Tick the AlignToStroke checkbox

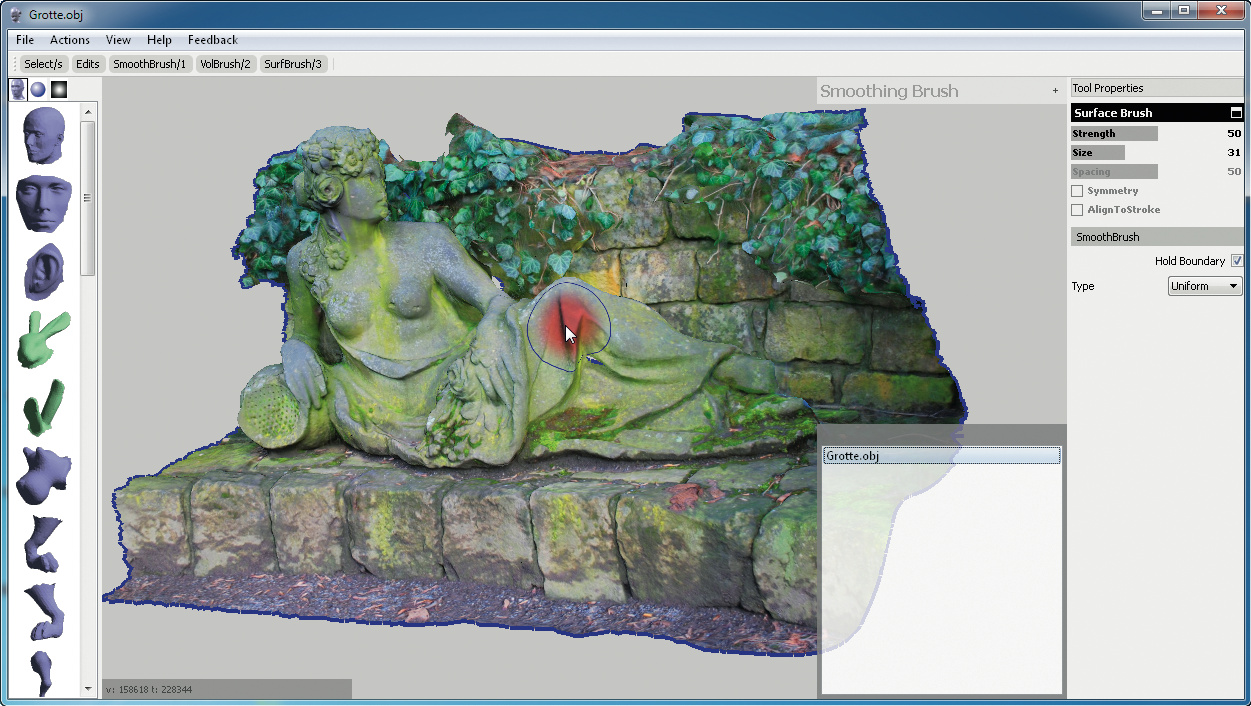click(1077, 210)
